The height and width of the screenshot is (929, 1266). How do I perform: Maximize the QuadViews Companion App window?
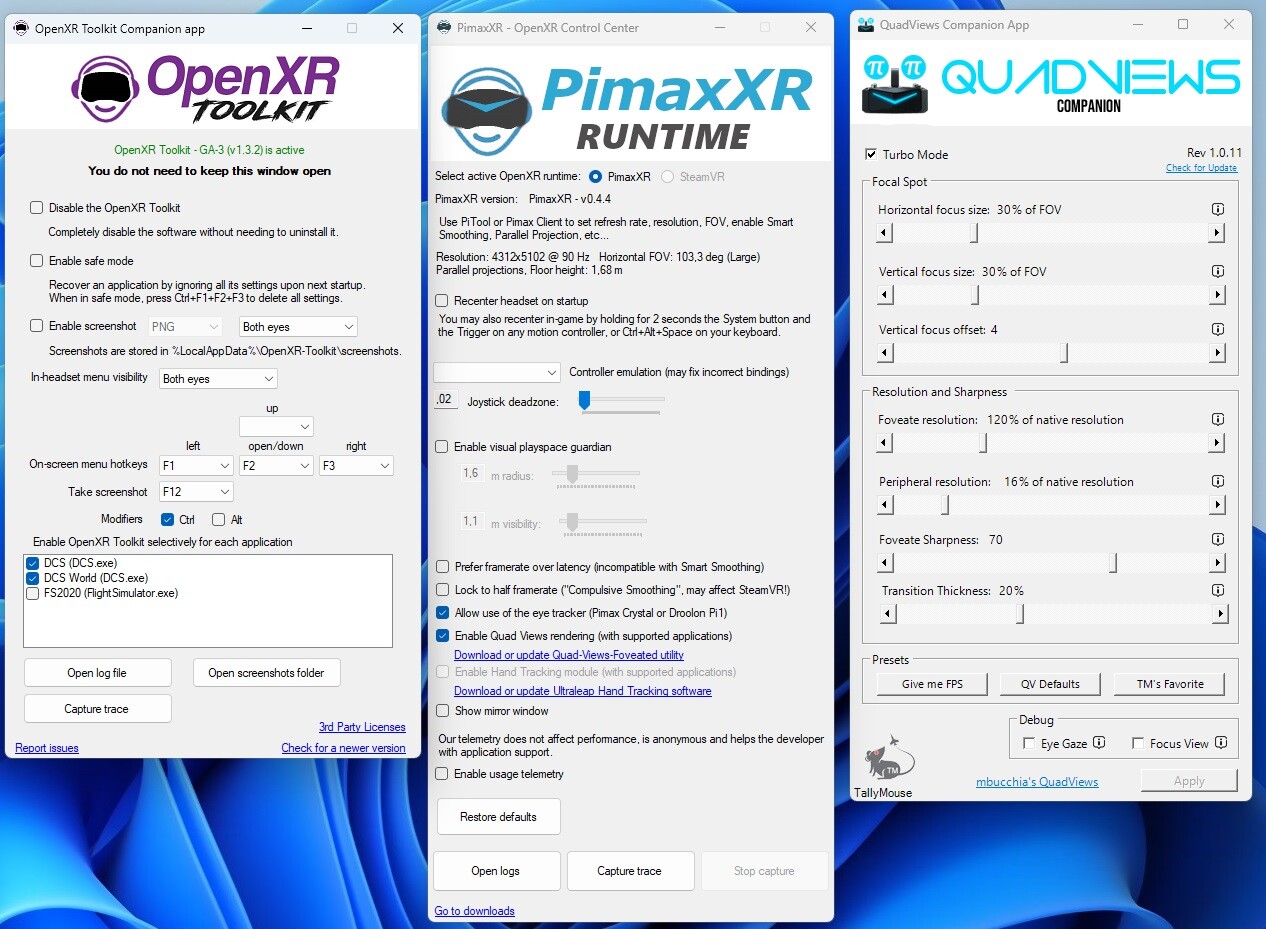(x=1183, y=25)
